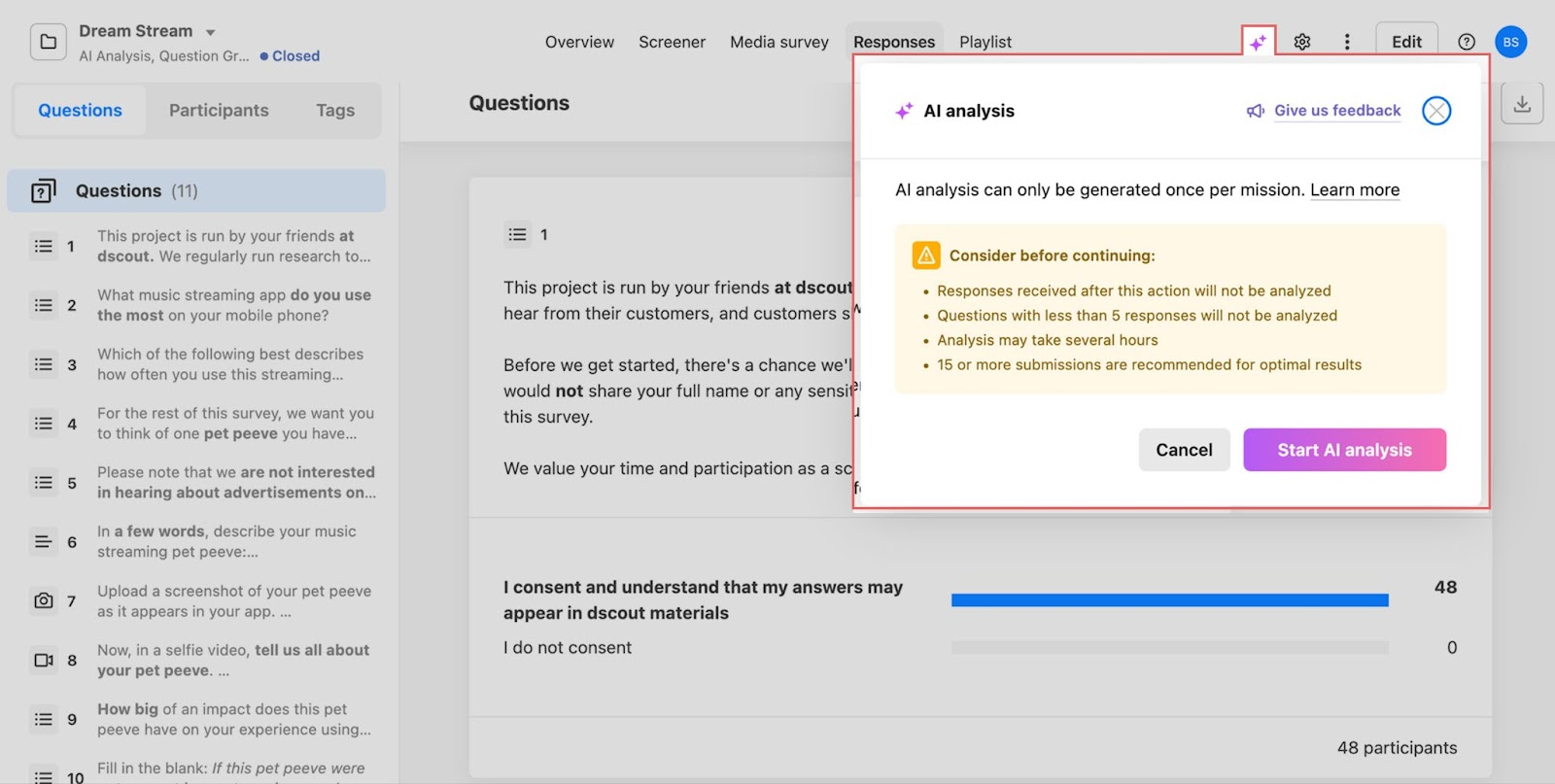Screen dimensions: 1555x784
Task: Select question 7 screenshot upload item
Action: click(x=233, y=601)
